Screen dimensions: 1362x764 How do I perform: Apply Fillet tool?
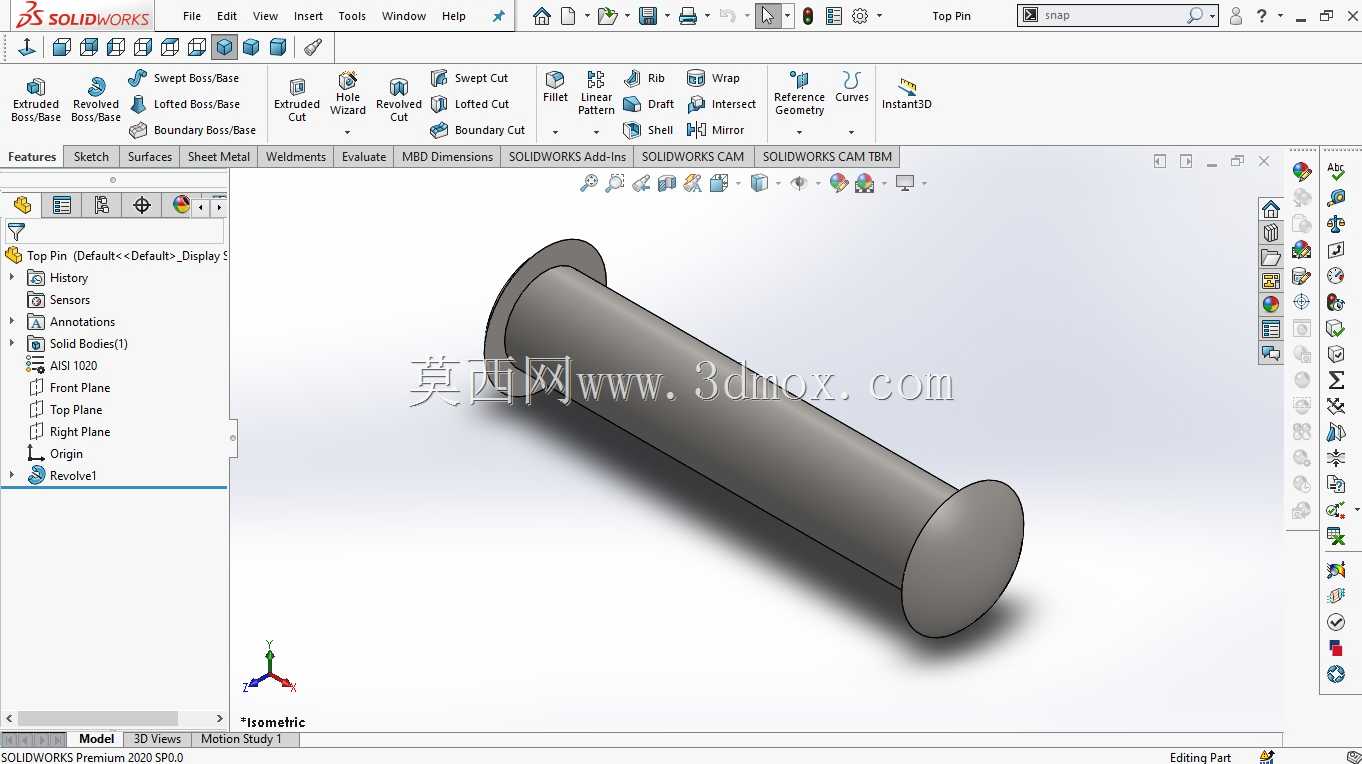coord(555,87)
